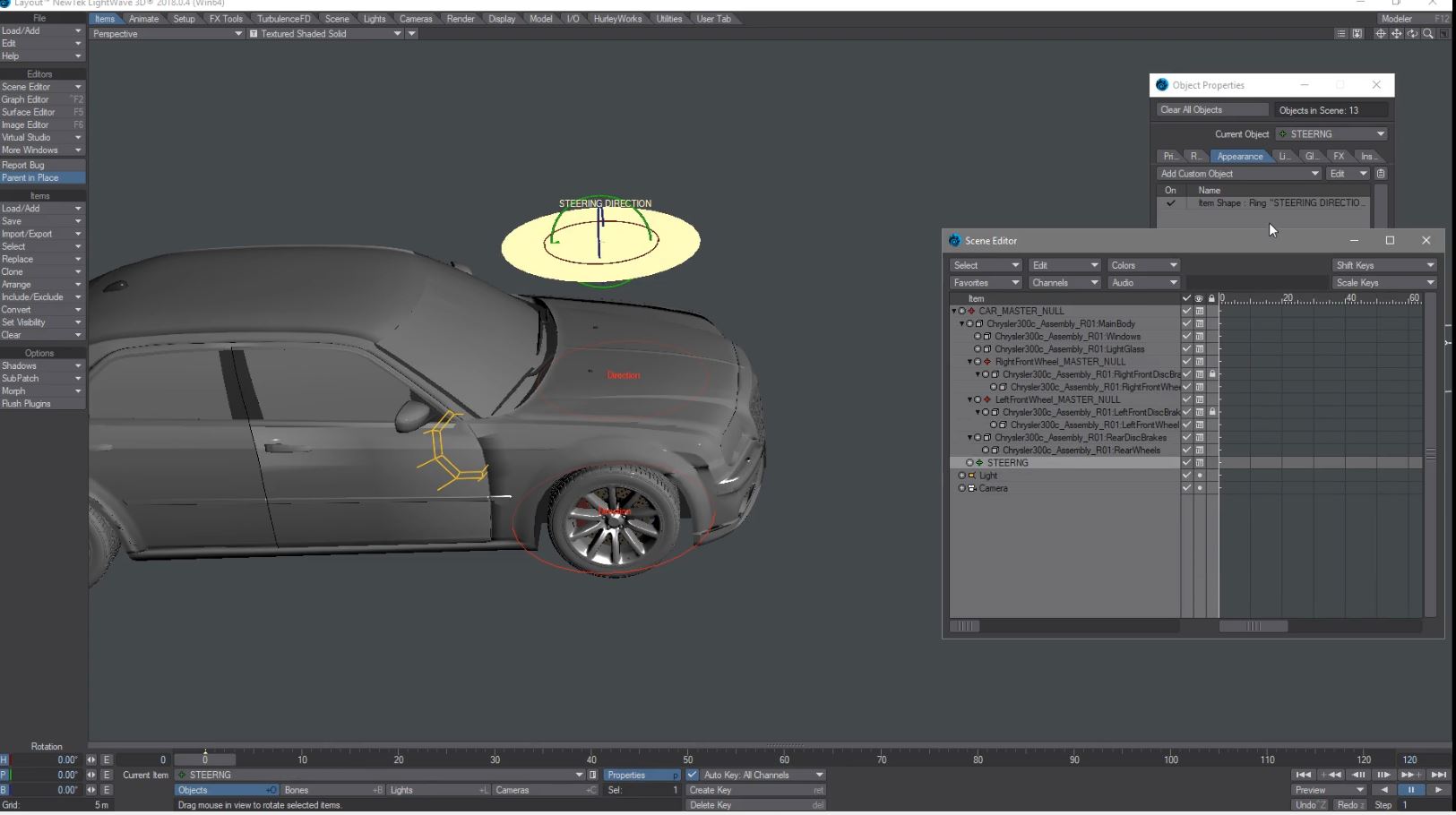Switch to the FX tab in Object Properties
The width and height of the screenshot is (1456, 815).
pyautogui.click(x=1339, y=156)
